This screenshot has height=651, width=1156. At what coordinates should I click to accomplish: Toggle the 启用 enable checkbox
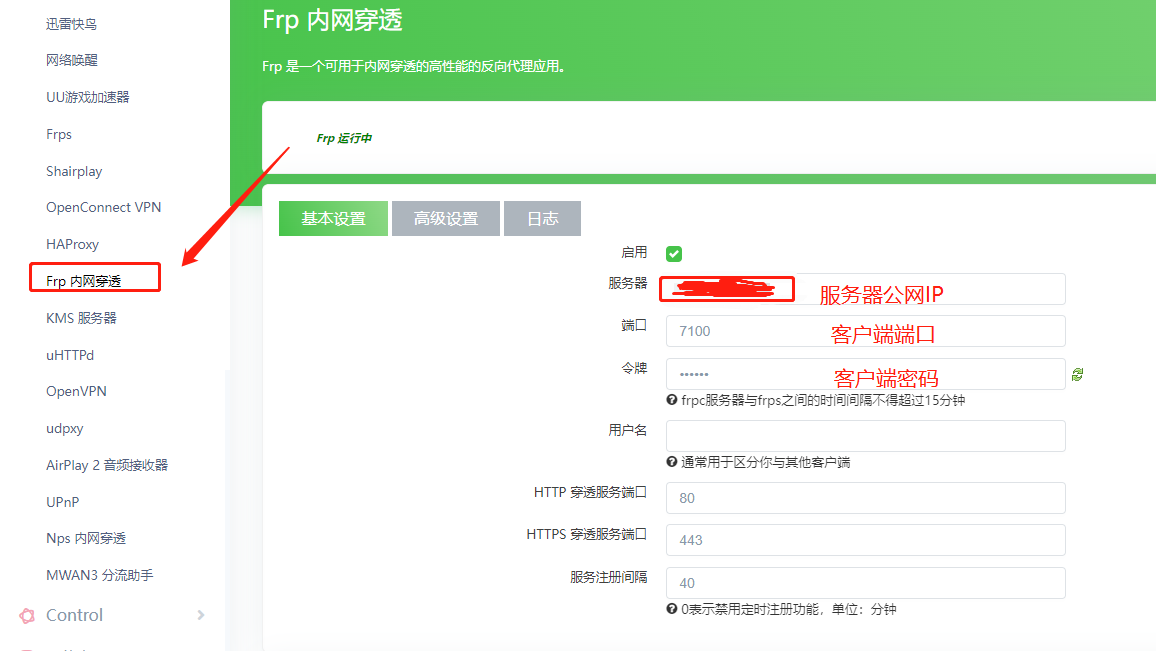[x=674, y=254]
